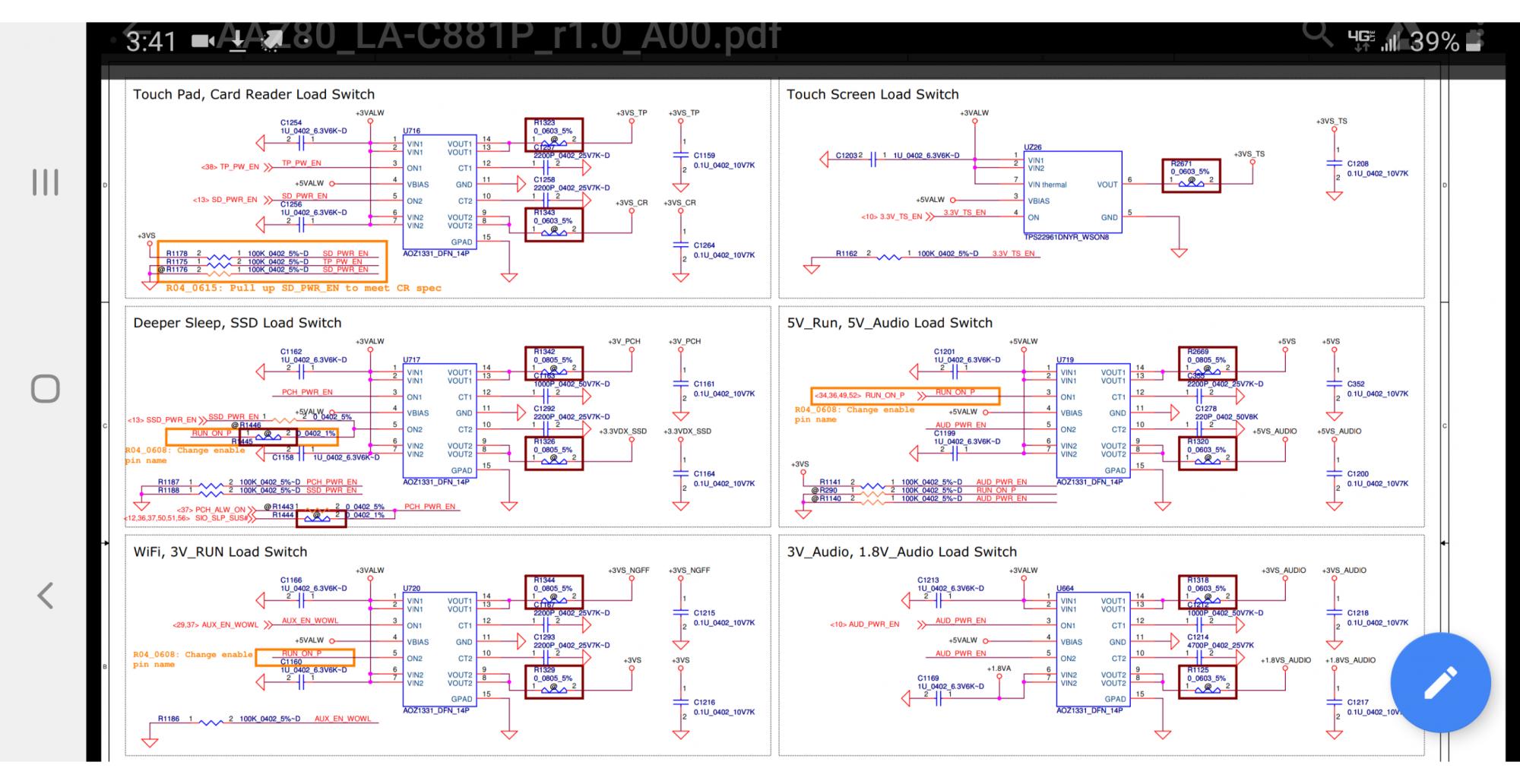
Task: Click the '<38> TP_PW_EN' signal reference
Action: tap(230, 167)
